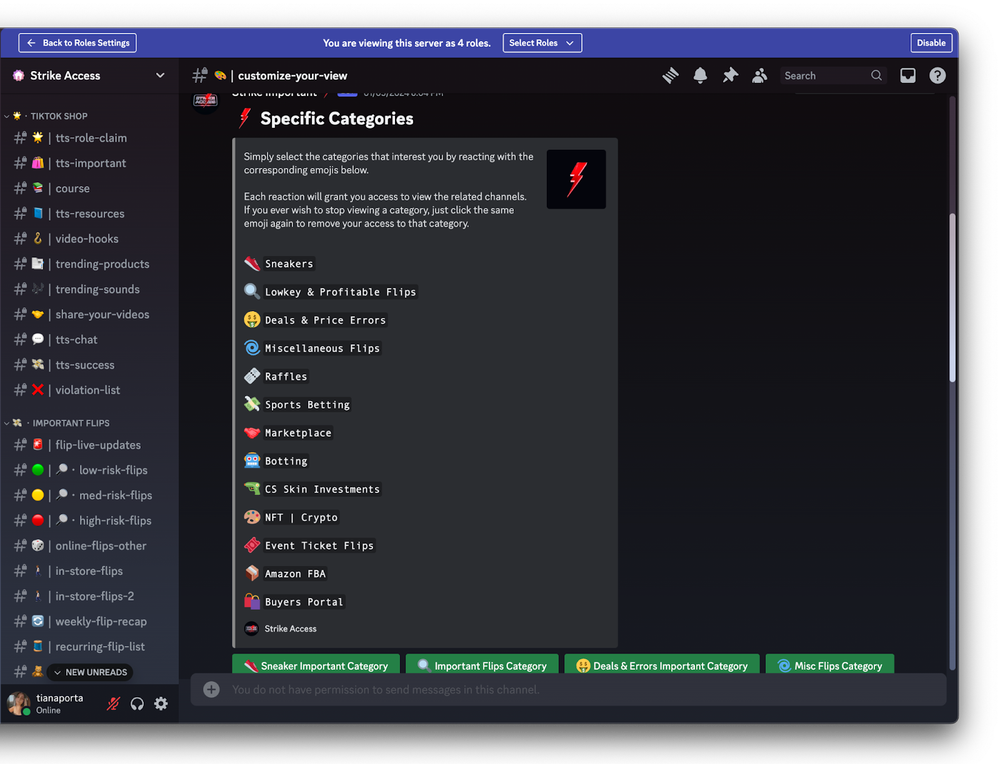1000x764 pixels.
Task: Collapse the IMPORTANT FLIPS category
Action: pyautogui.click(x=70, y=423)
